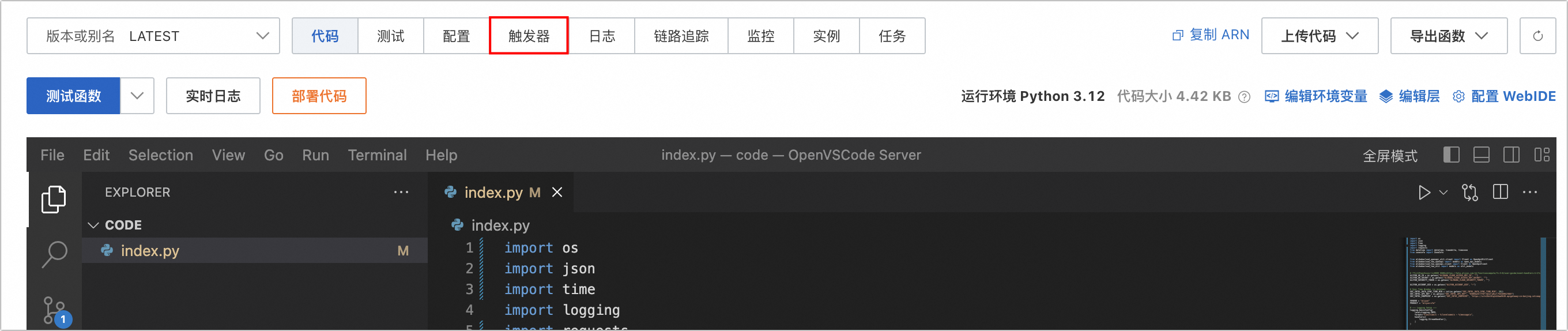The width and height of the screenshot is (1568, 331).
Task: Switch to 链路追踪 tab
Action: (681, 36)
